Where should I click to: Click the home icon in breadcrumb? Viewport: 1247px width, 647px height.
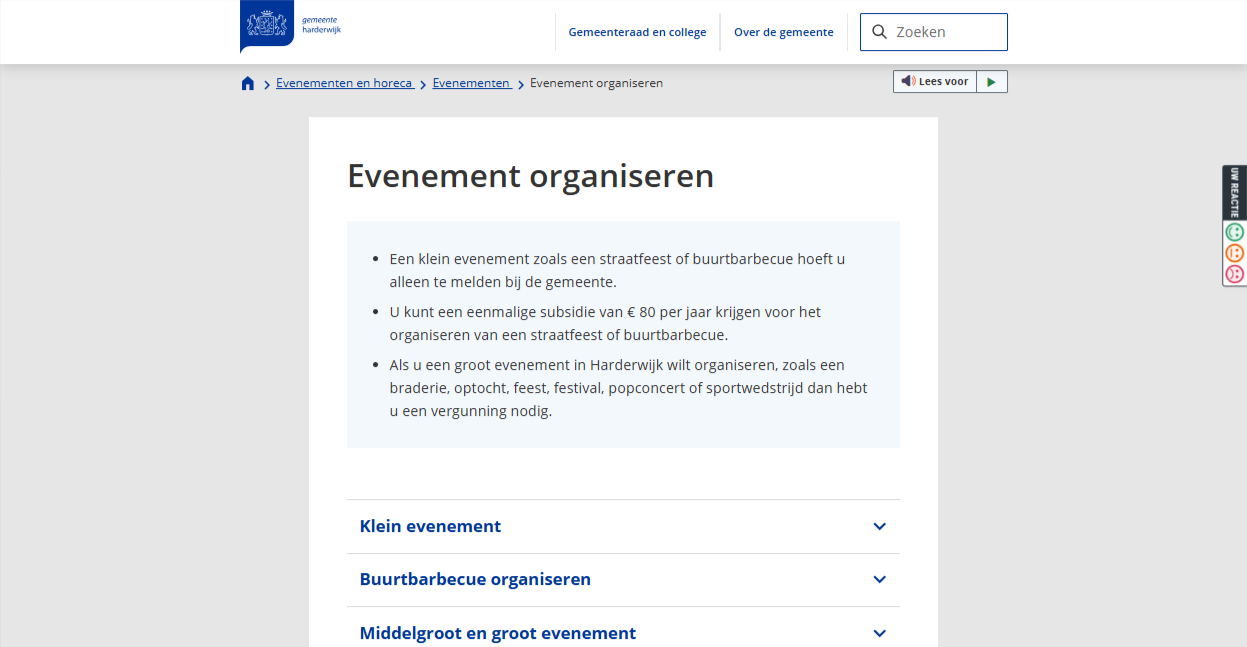coord(248,83)
